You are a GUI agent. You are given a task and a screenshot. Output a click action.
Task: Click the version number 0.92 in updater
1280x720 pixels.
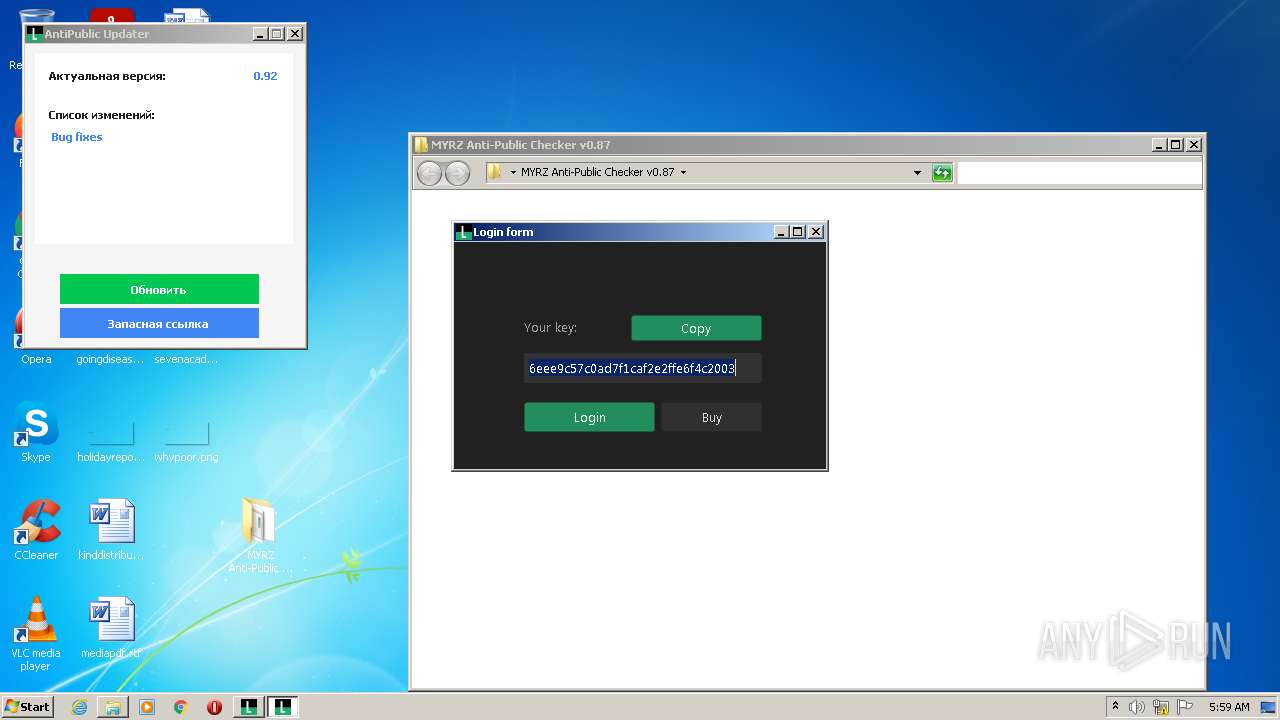265,76
